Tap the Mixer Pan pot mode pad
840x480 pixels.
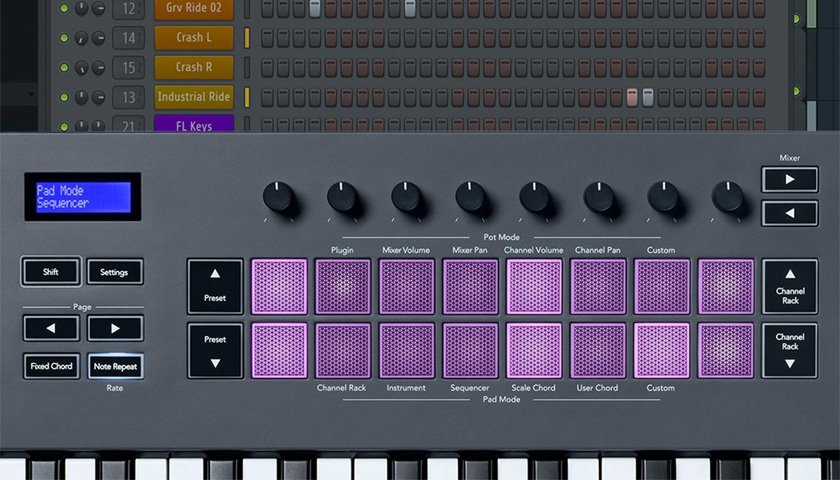tap(470, 287)
